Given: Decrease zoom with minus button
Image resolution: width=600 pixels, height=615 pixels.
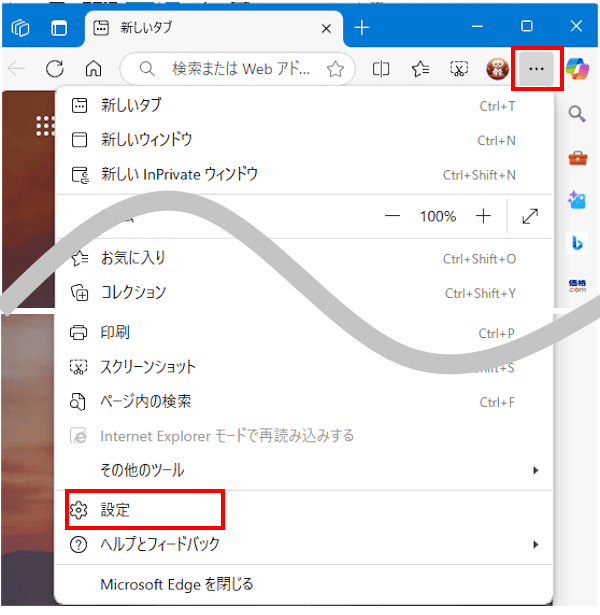Looking at the screenshot, I should click(x=392, y=216).
